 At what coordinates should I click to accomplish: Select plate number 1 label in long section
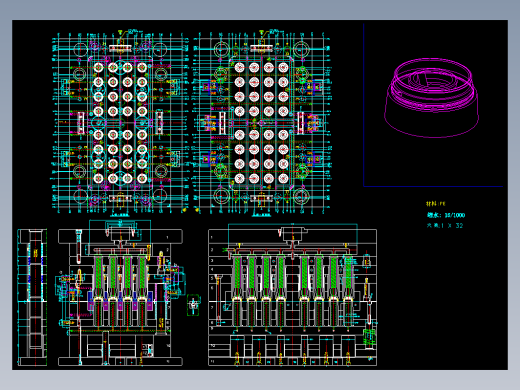[212, 237]
